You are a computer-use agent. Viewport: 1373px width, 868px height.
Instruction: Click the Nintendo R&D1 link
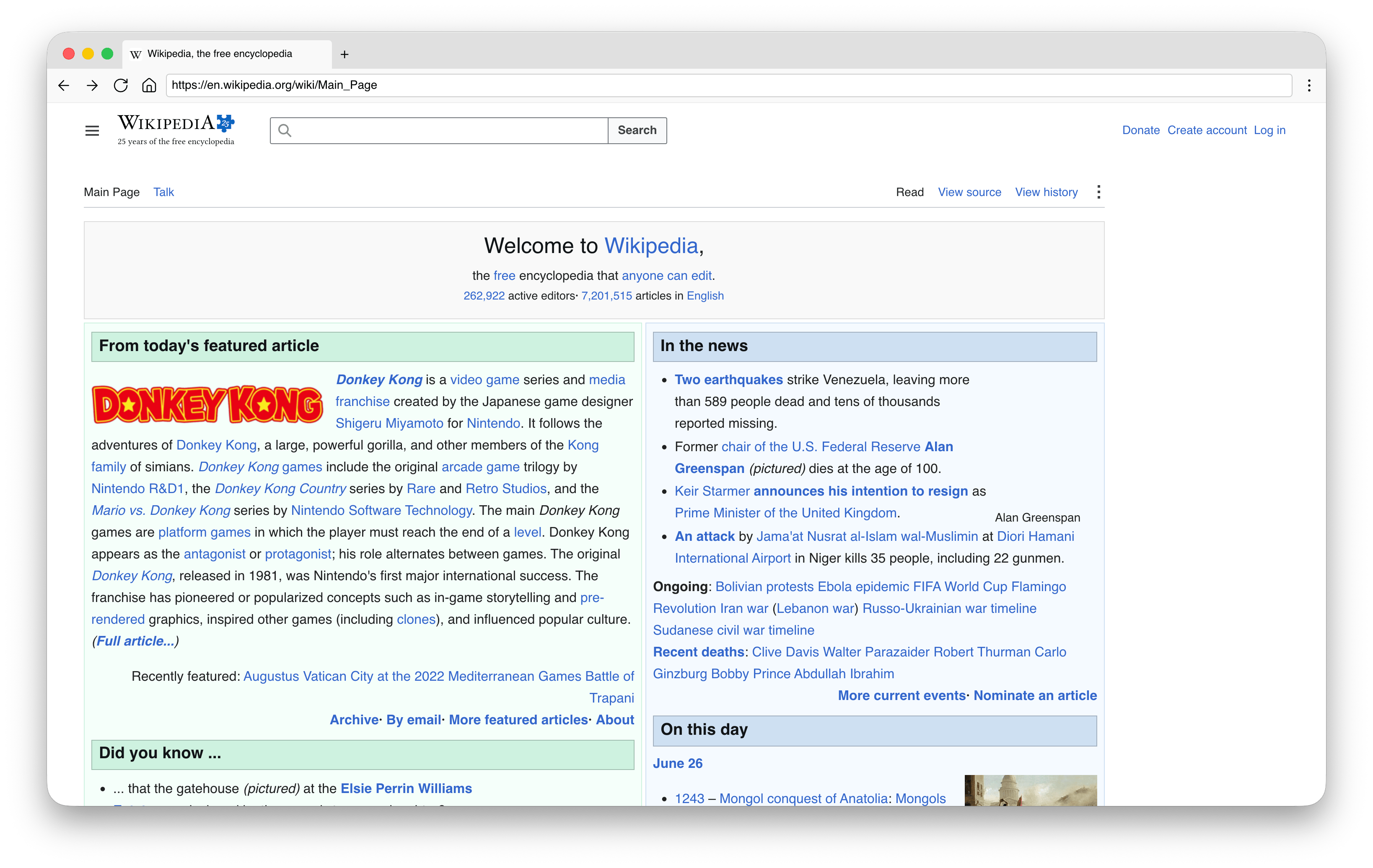coord(137,489)
